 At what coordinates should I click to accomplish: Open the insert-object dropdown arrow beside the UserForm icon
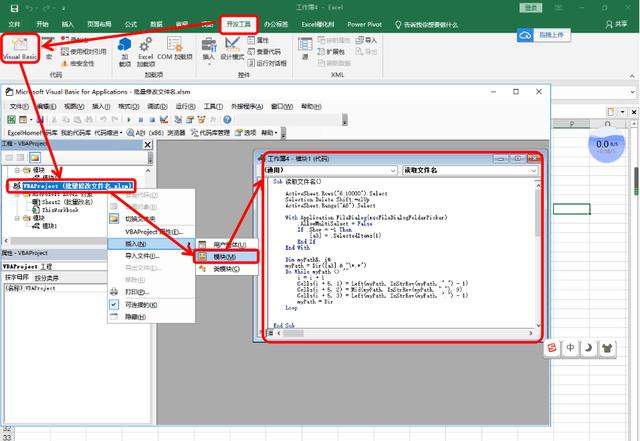(x=31, y=120)
